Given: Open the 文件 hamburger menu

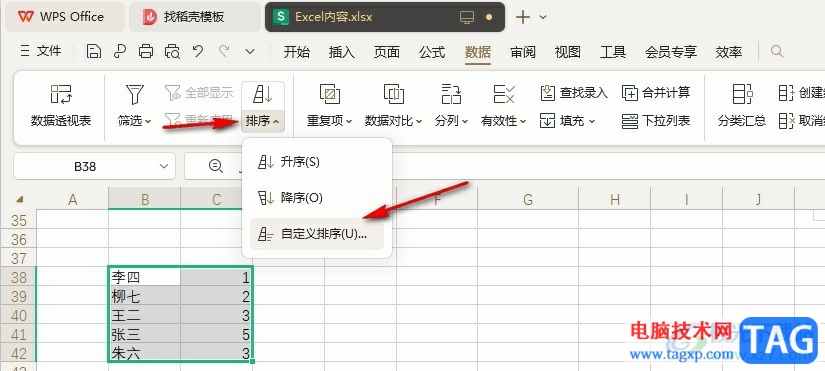Looking at the screenshot, I should (40, 51).
